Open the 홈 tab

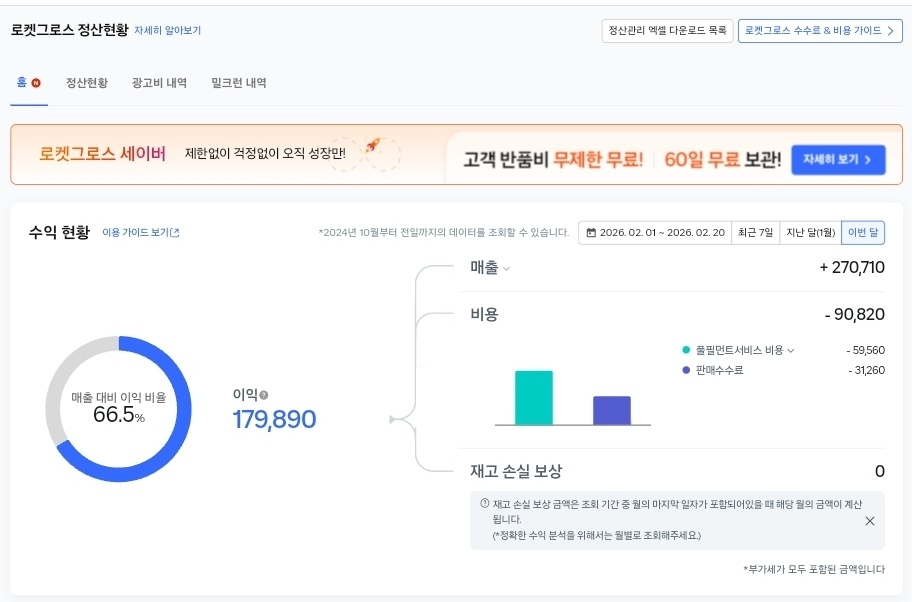point(28,83)
